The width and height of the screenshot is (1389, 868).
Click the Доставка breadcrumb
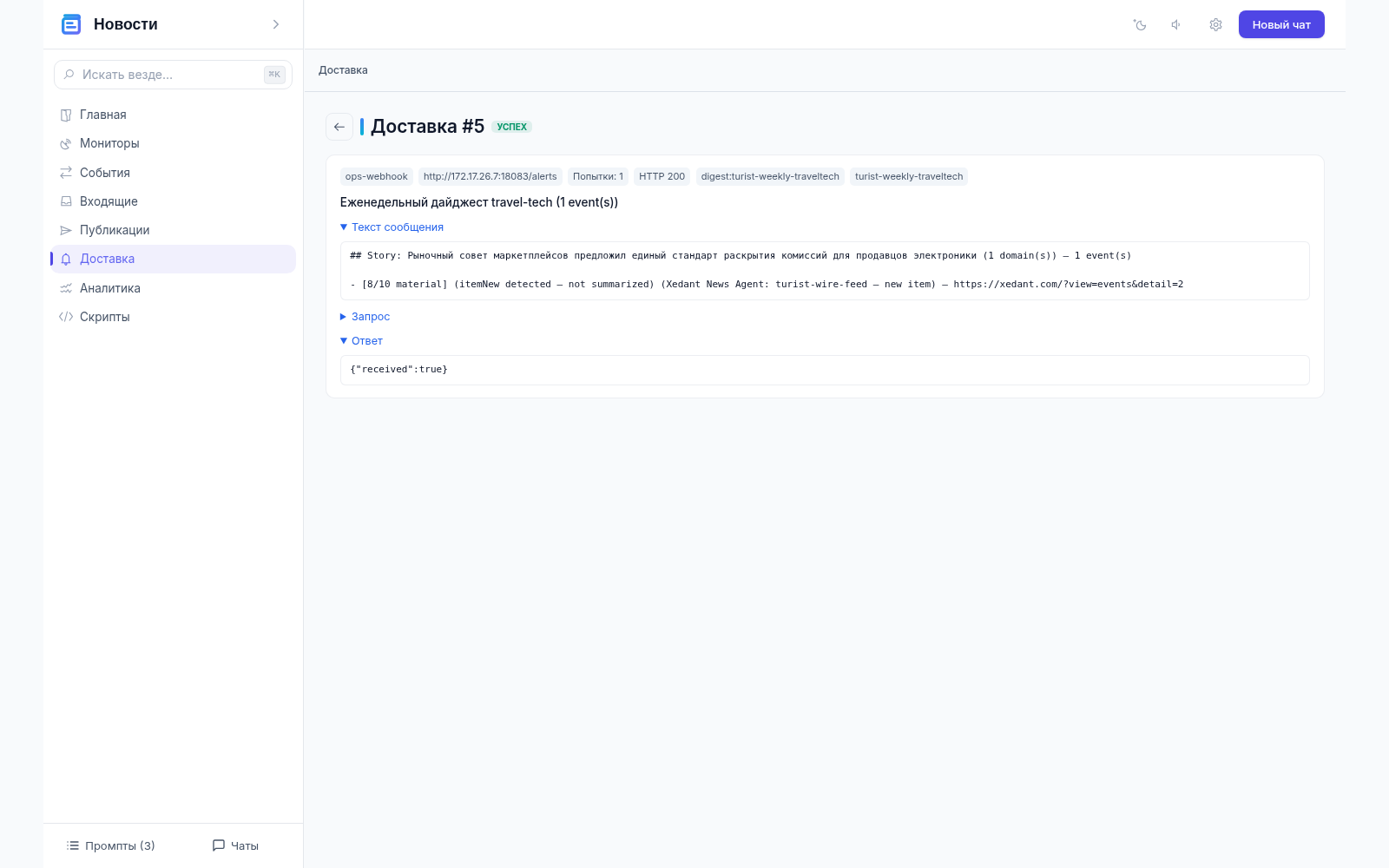click(343, 70)
